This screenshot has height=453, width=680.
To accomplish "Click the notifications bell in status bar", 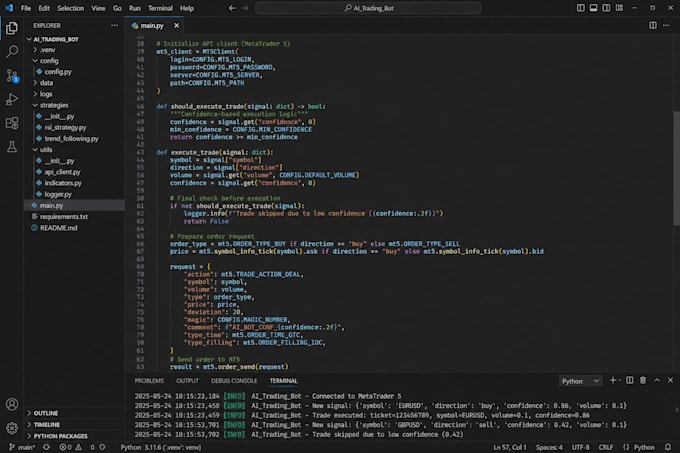I will coord(668,447).
